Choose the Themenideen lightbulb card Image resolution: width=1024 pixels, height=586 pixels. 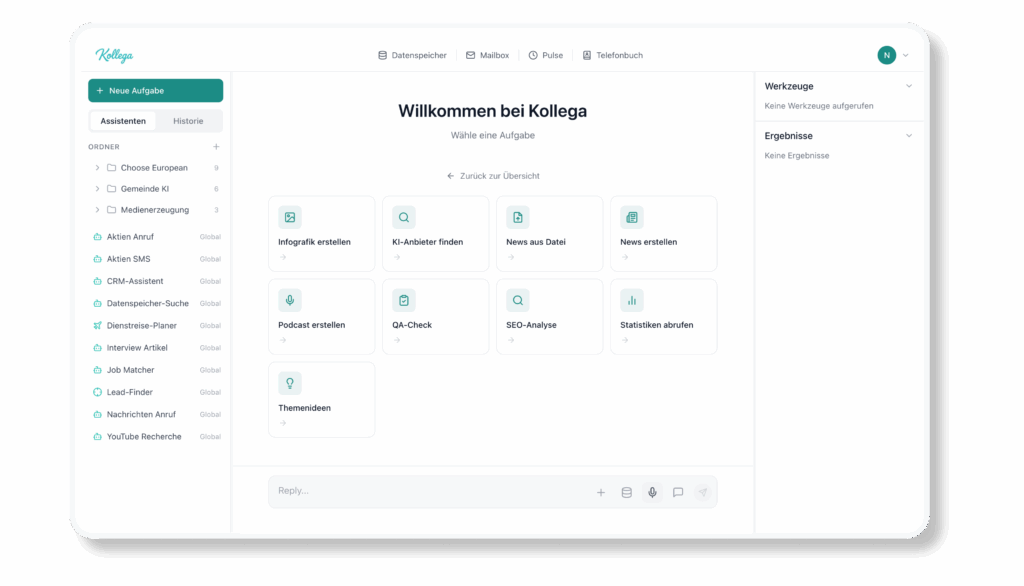tap(321, 399)
